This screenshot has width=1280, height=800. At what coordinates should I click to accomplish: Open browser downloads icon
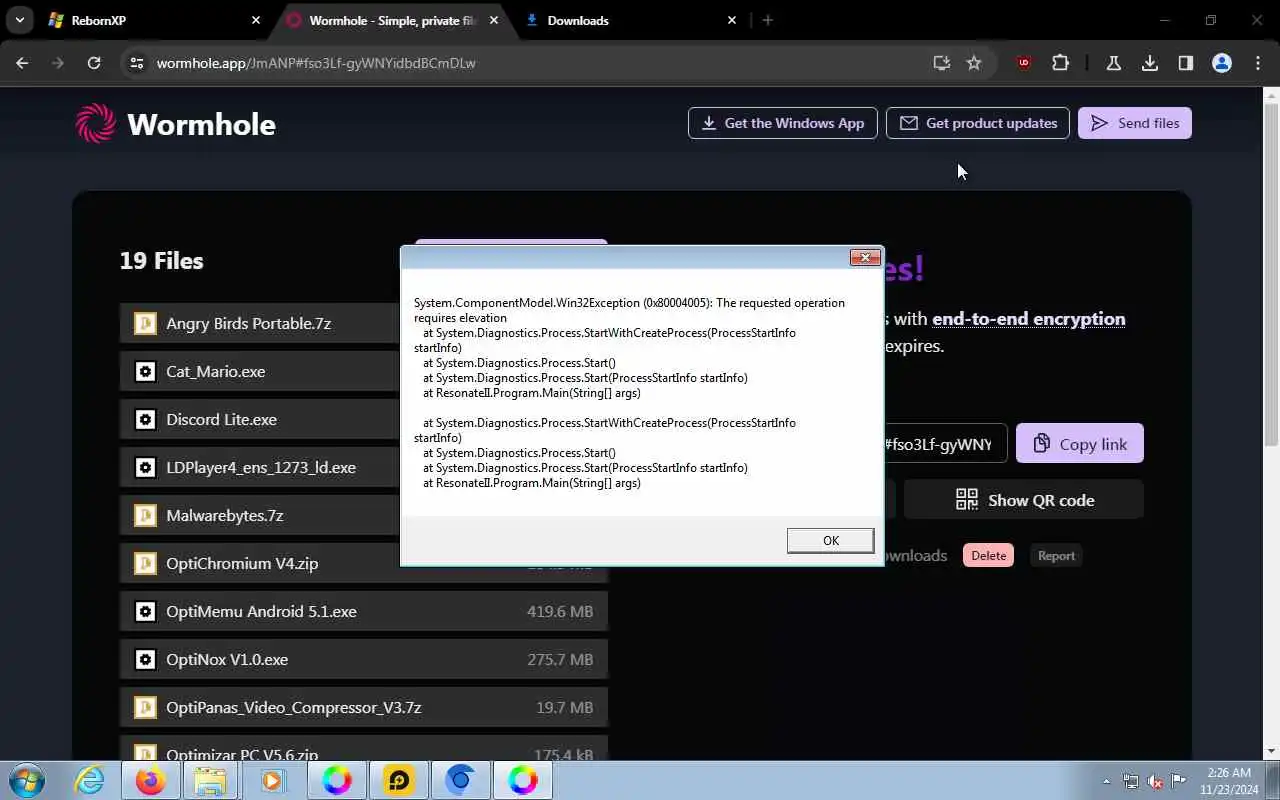tap(1150, 63)
